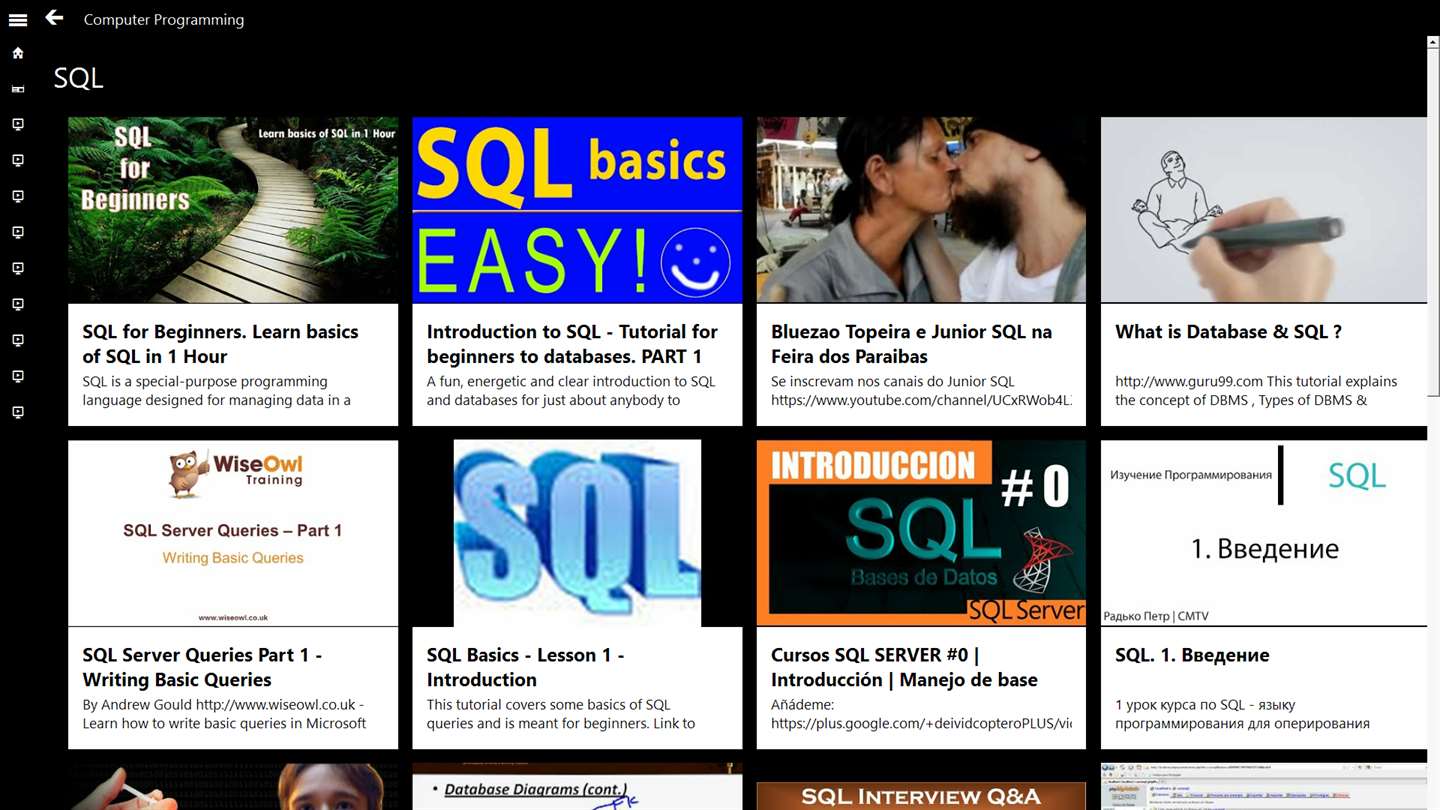Click the guru99.com tutorial description
This screenshot has height=810, width=1440.
[x=1256, y=391]
